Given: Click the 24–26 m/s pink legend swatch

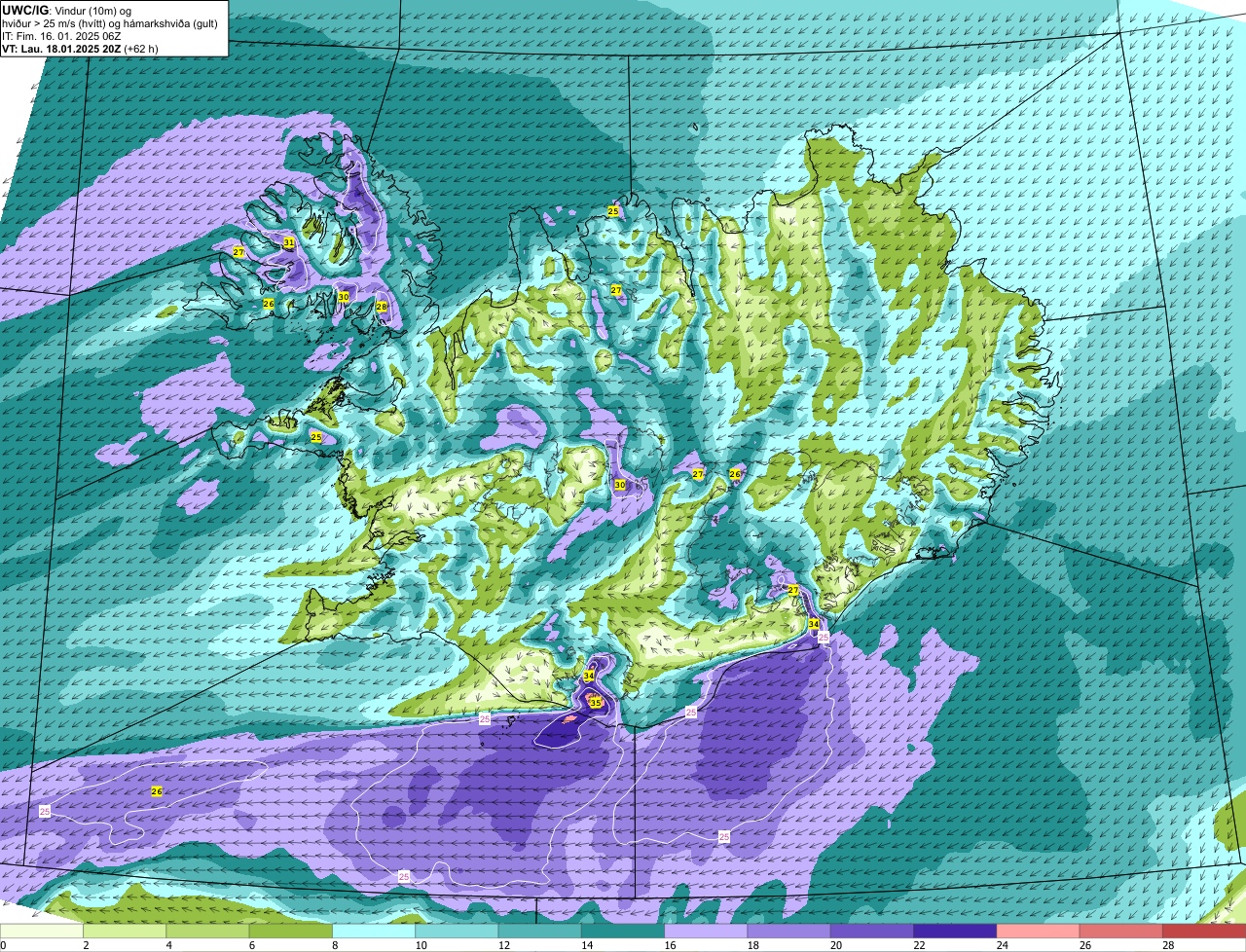Looking at the screenshot, I should pyautogui.click(x=1038, y=932).
